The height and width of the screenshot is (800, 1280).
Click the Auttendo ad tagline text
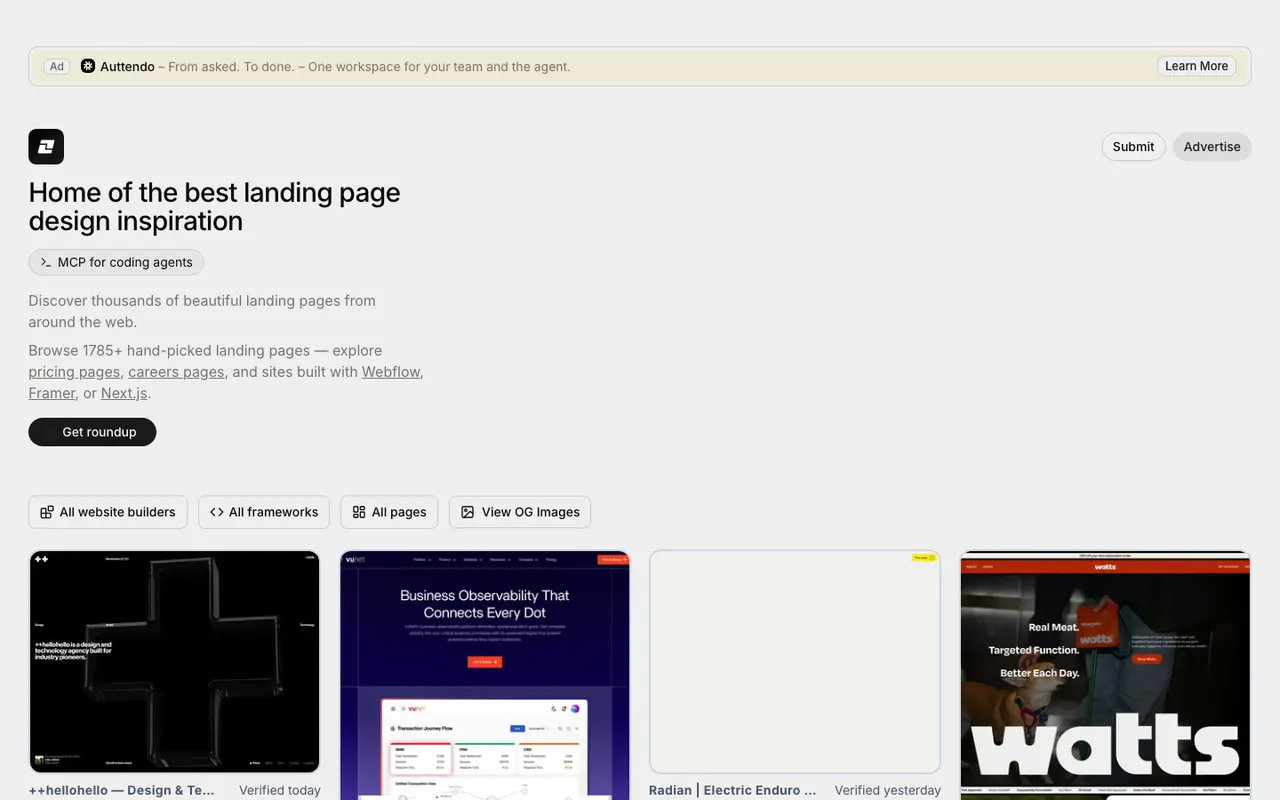pos(369,67)
